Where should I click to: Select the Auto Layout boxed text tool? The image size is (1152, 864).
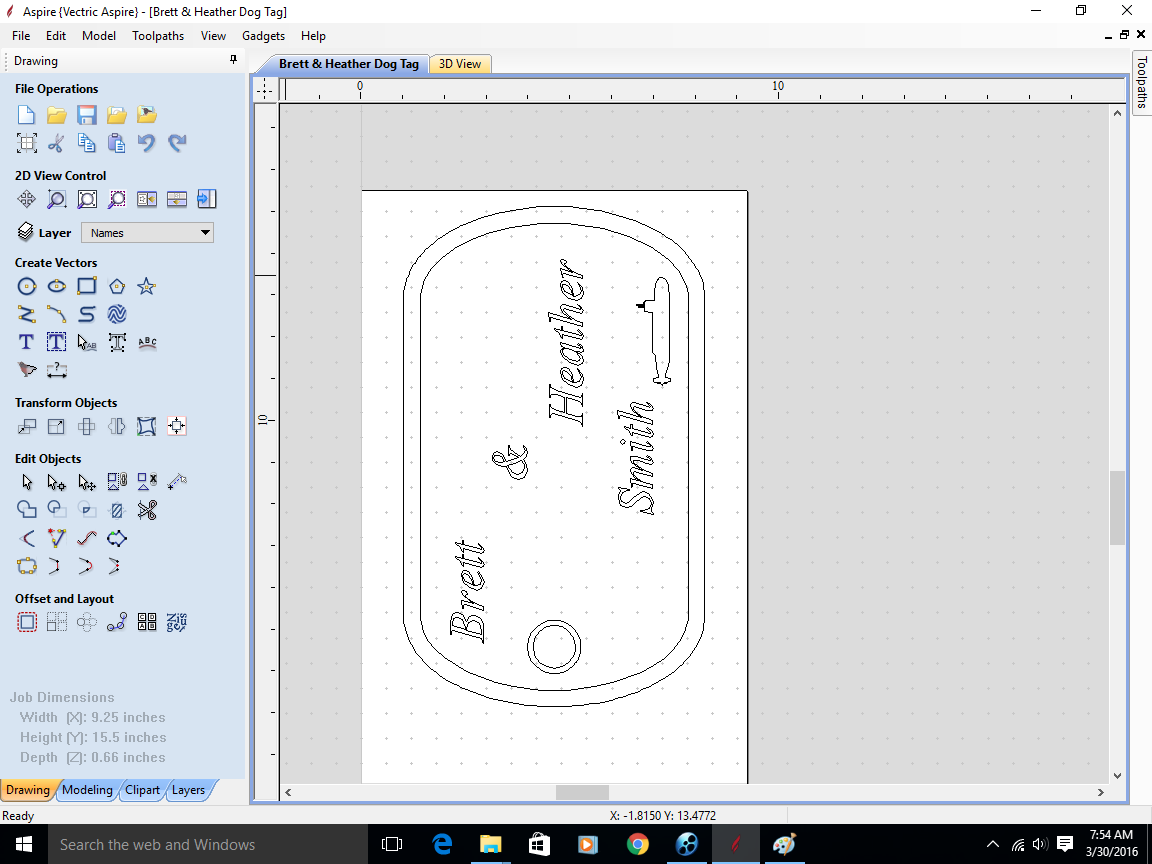(x=57, y=342)
